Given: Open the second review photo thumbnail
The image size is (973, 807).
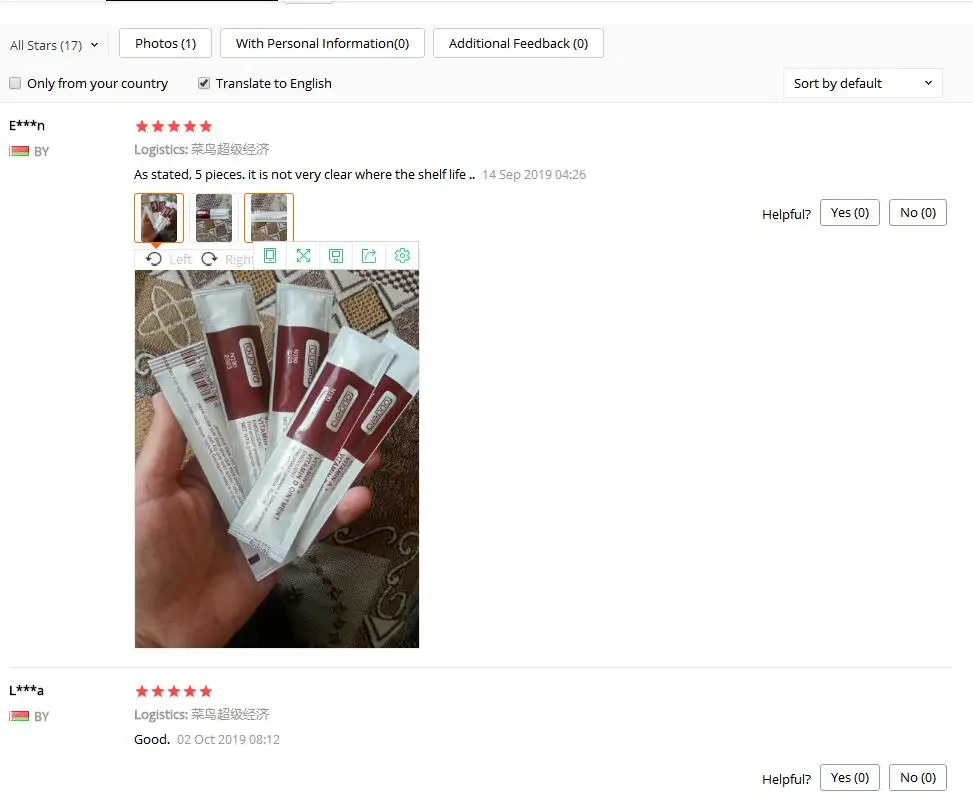Looking at the screenshot, I should click(214, 218).
